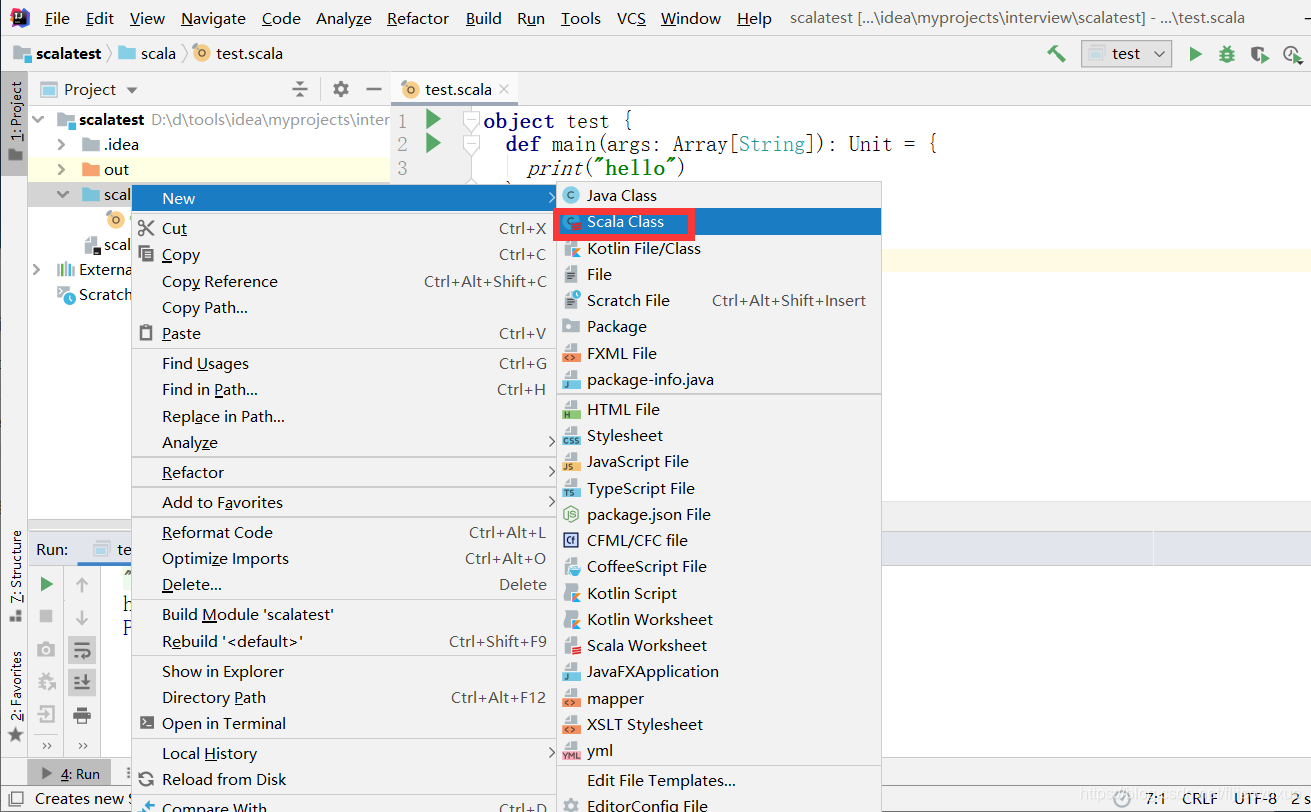Choose Reformat Code
The height and width of the screenshot is (812, 1311).
[x=343, y=532]
